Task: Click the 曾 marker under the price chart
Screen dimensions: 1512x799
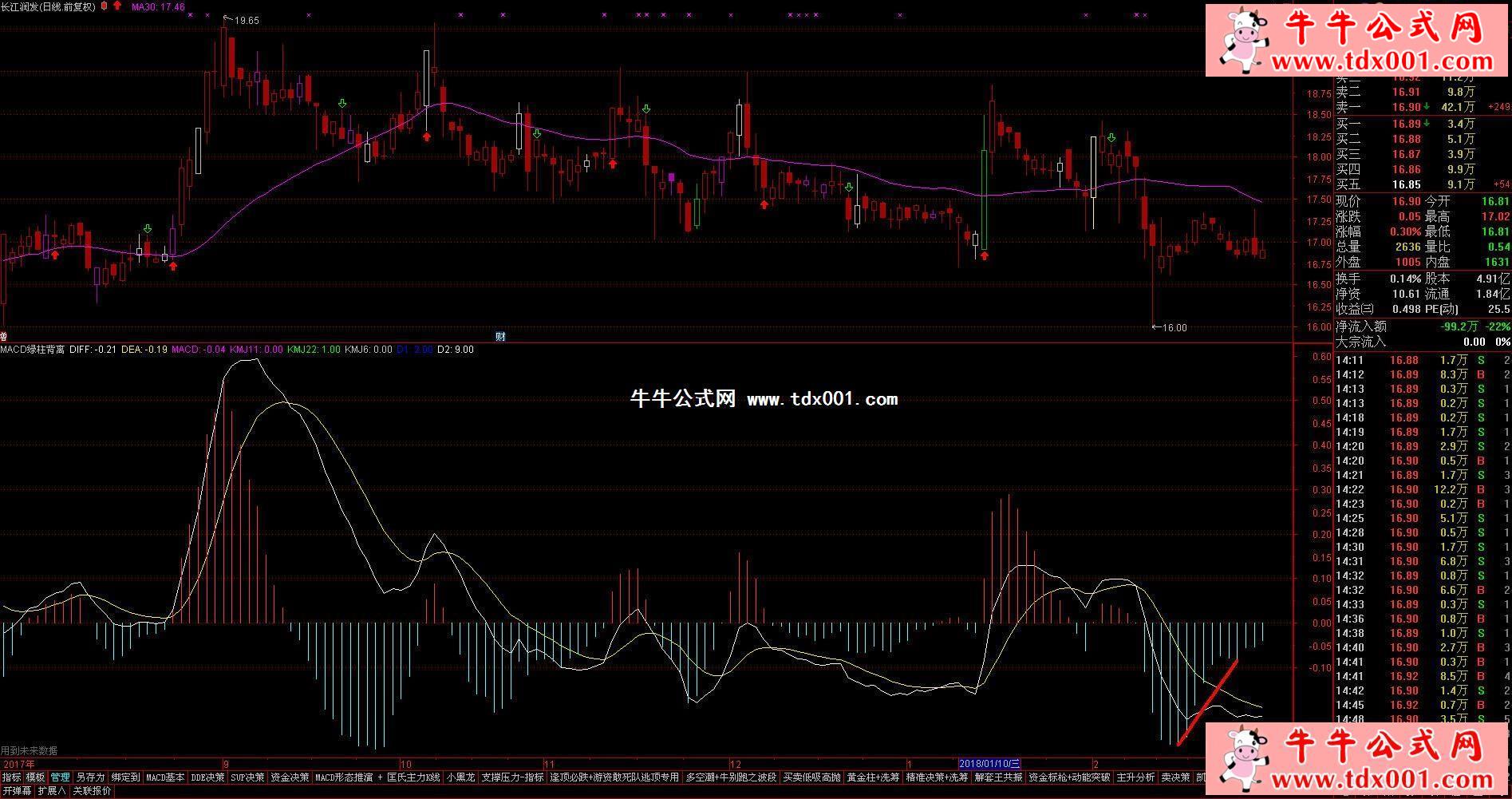Action: point(4,337)
